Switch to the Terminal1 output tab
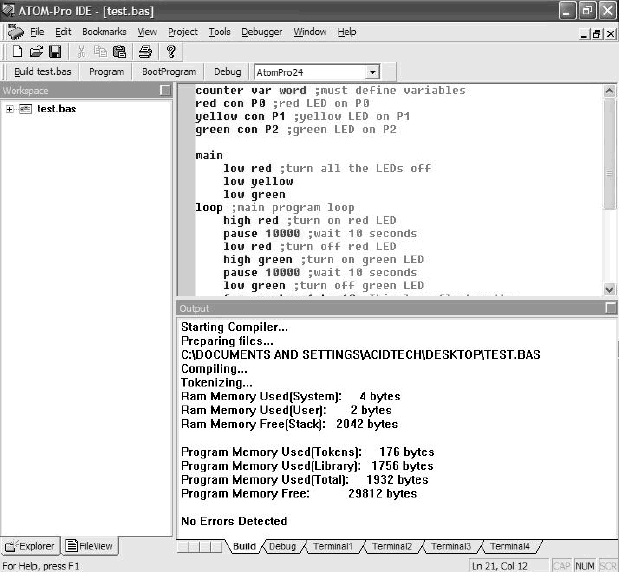Viewport: 619px width, 572px height. [x=336, y=547]
